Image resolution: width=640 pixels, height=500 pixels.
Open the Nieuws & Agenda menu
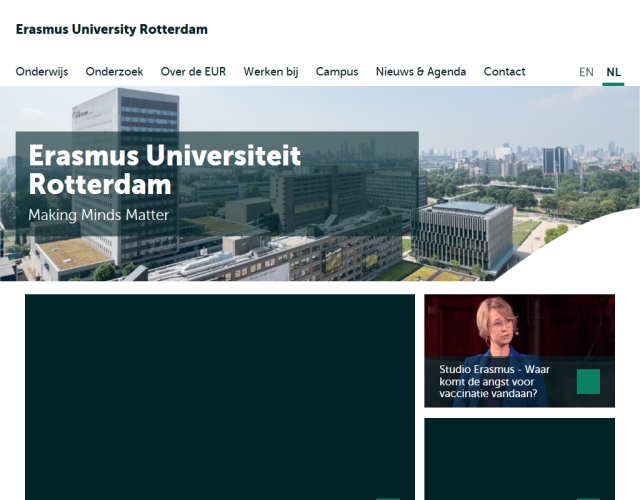(421, 72)
